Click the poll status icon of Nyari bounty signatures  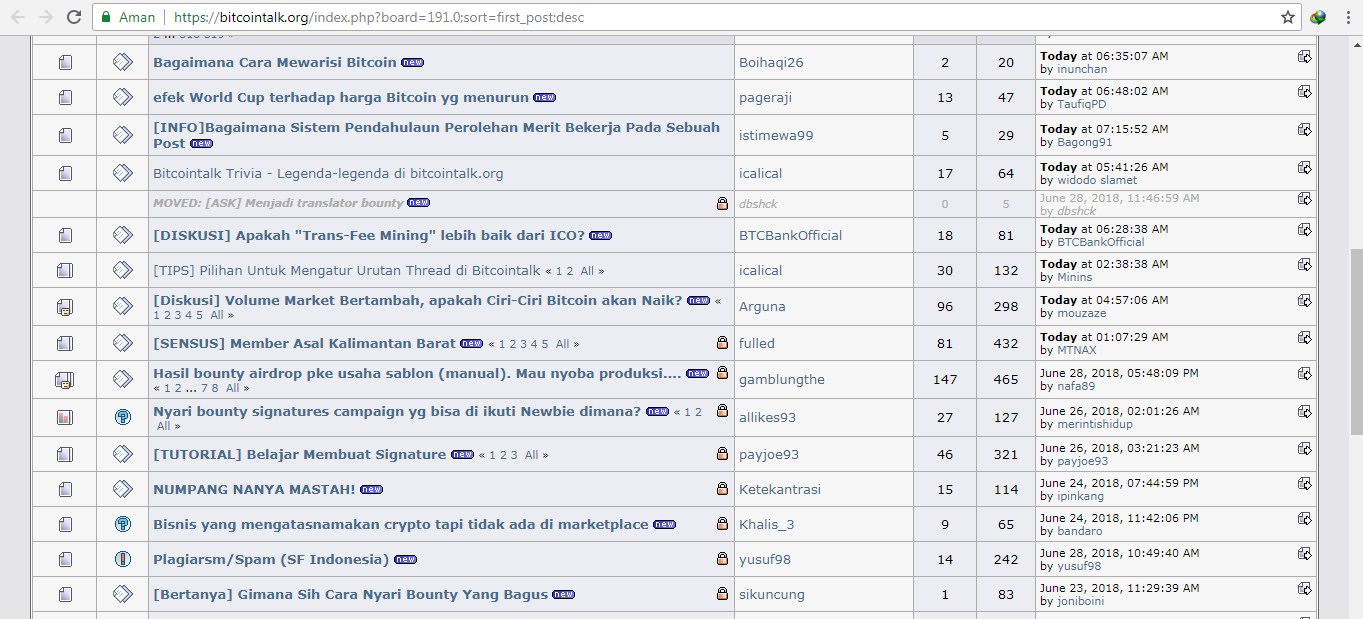pos(65,417)
